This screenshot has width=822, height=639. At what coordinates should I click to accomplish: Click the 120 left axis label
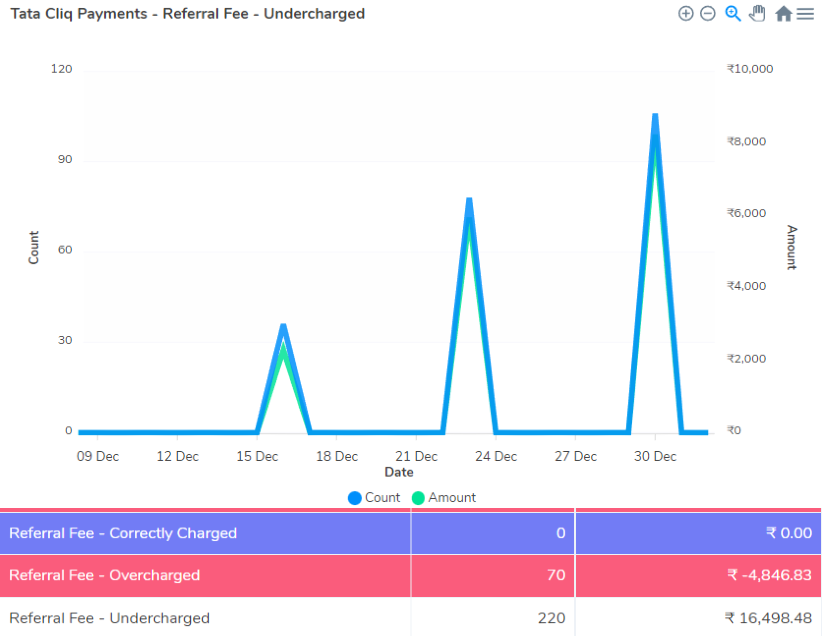(61, 69)
